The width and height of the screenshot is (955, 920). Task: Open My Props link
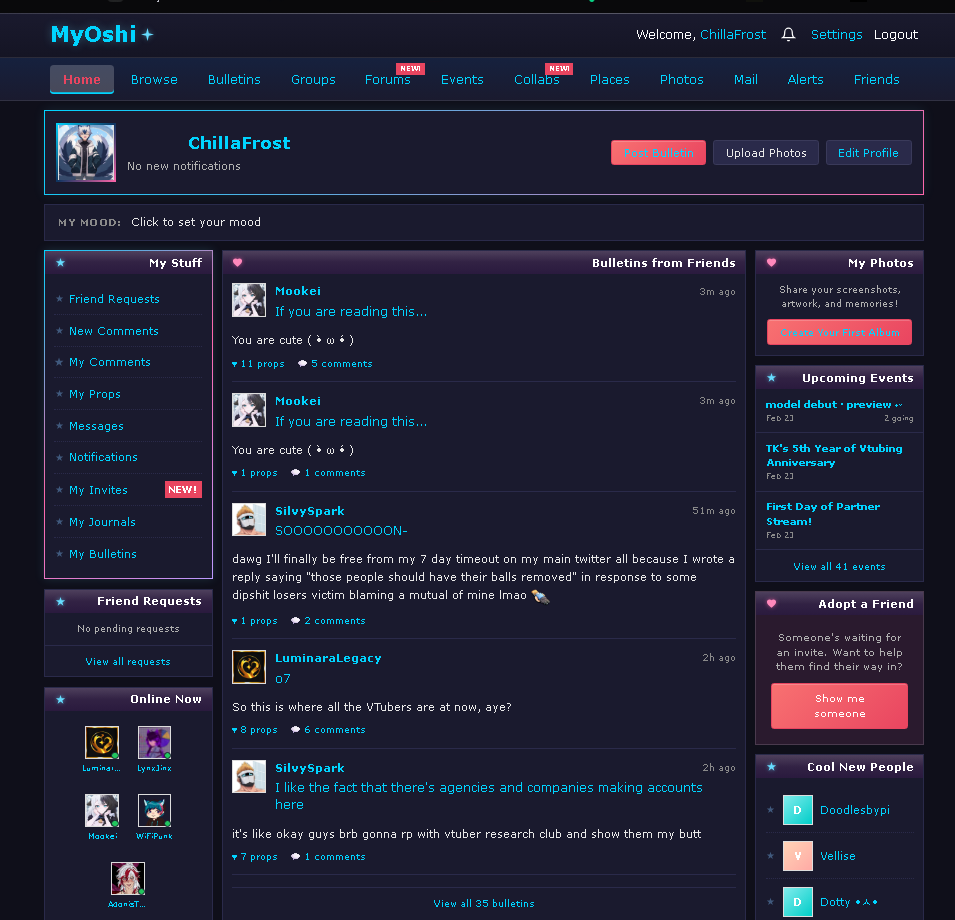[95, 394]
